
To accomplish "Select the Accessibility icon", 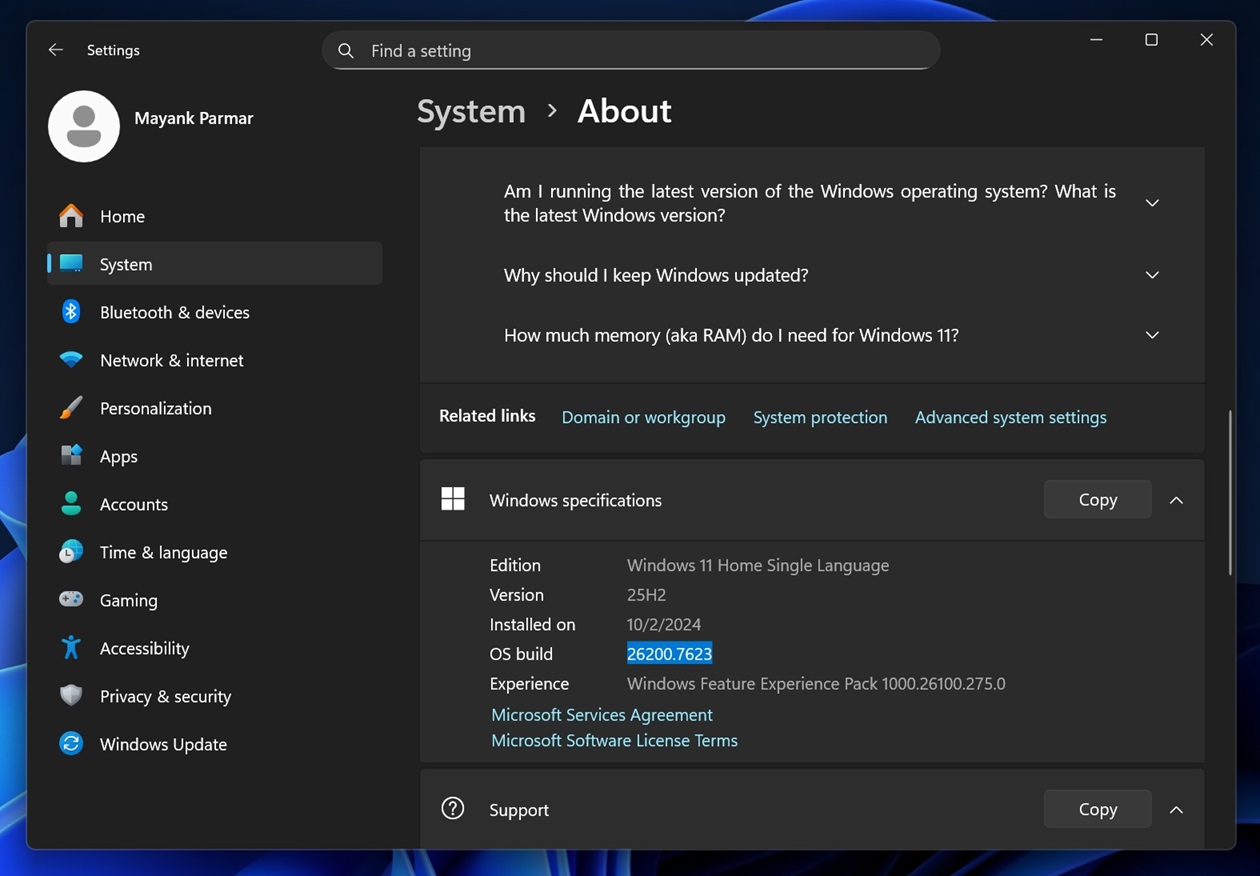I will coord(70,648).
